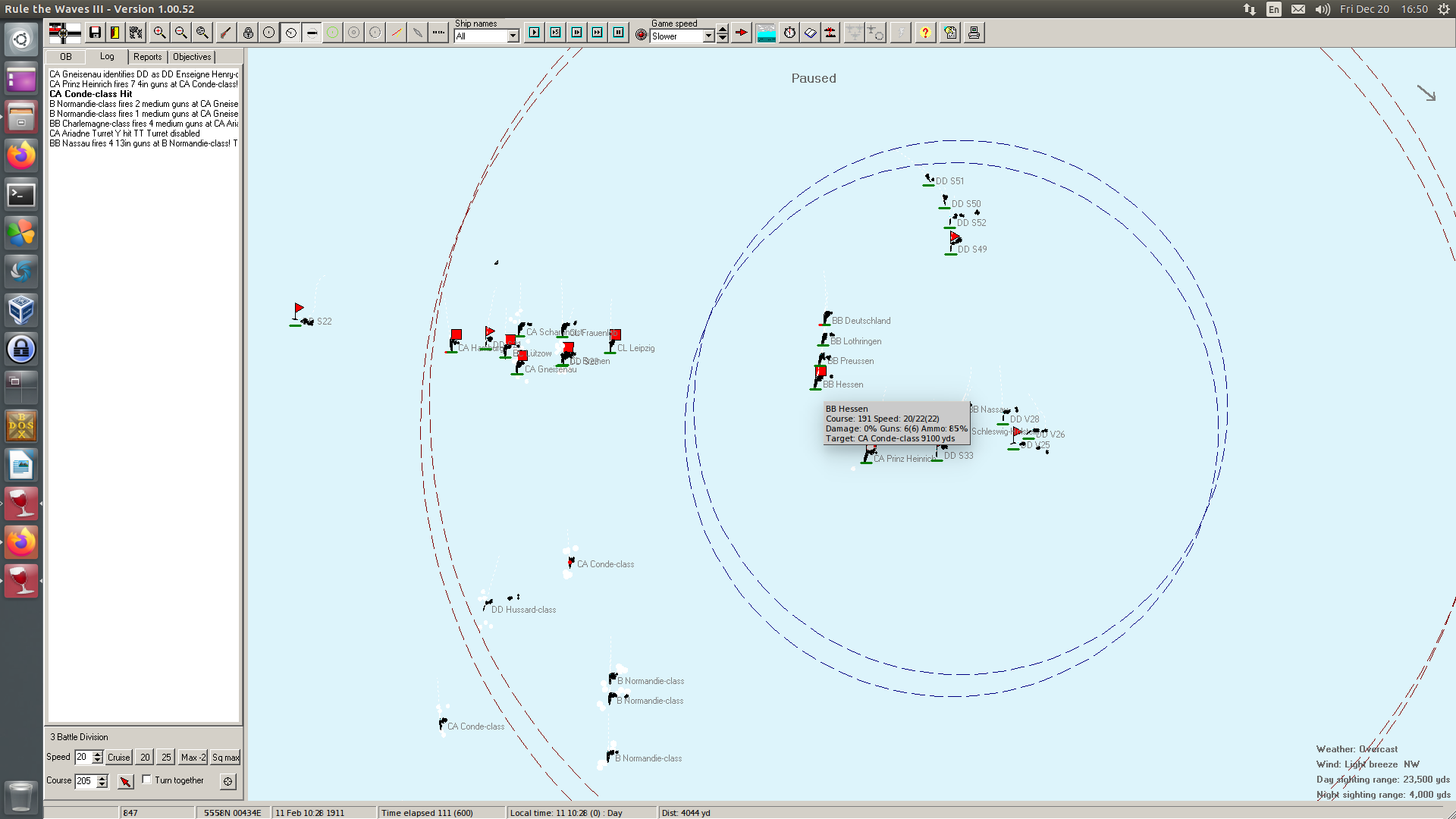The width and height of the screenshot is (1456, 819).
Task: Toggle the green circle range button
Action: (333, 33)
